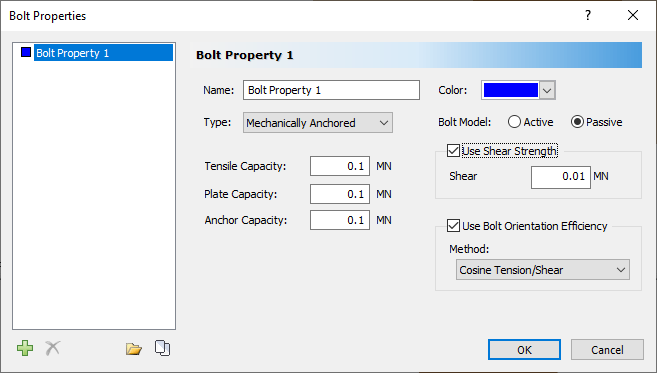
Task: Select Bolt Property 1 in the list
Action: pyautogui.click(x=103, y=53)
